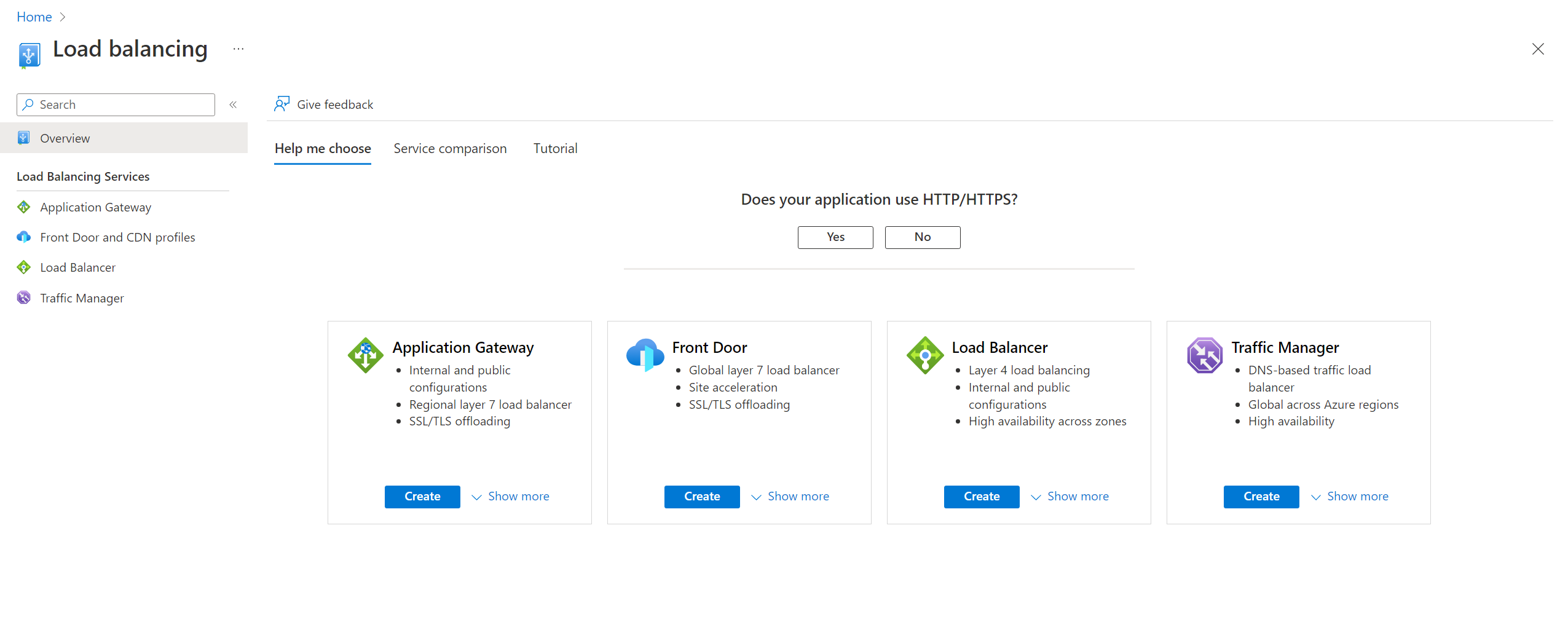Click the Overview sidebar icon

23,138
